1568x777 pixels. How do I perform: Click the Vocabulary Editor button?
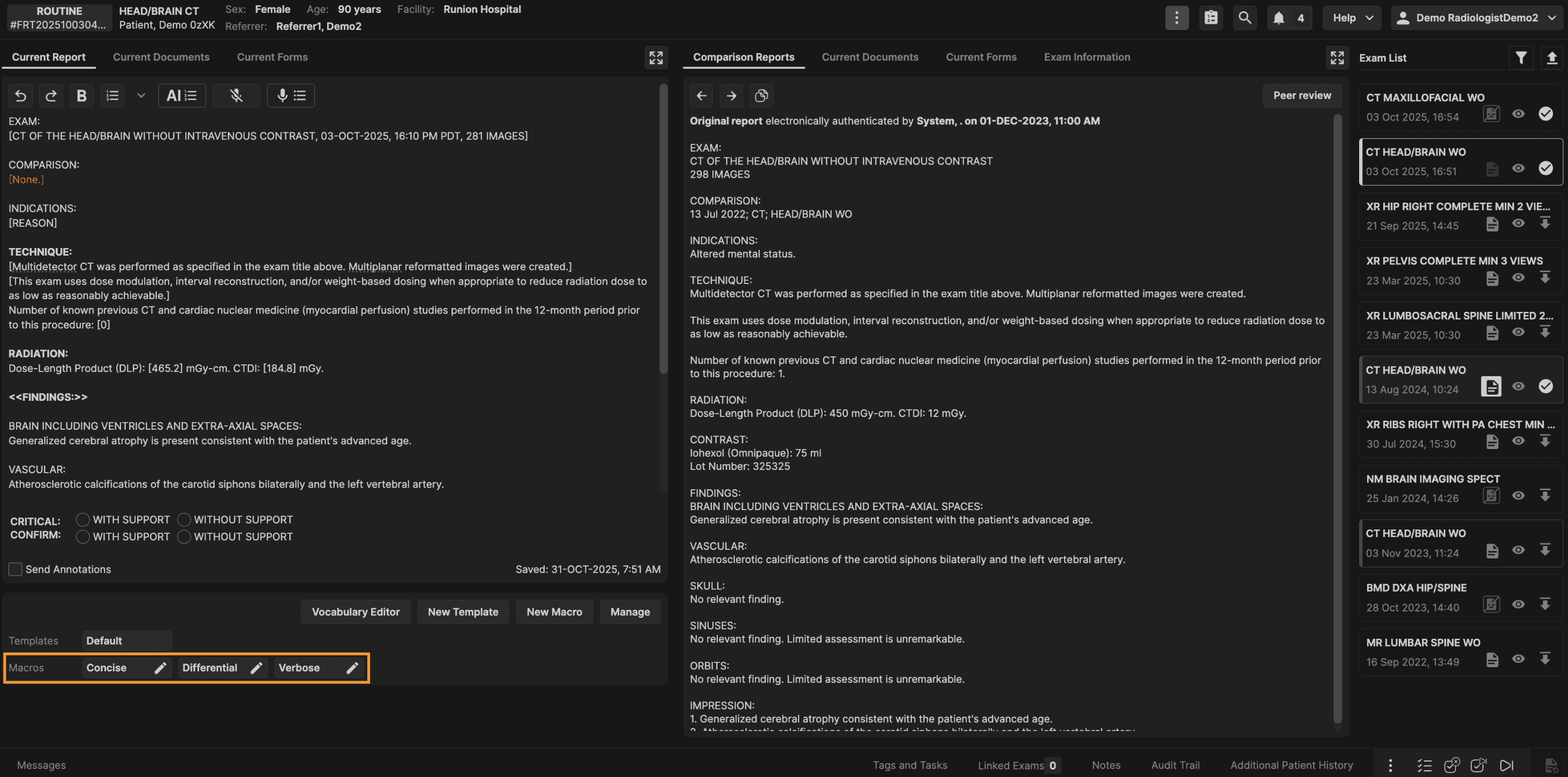click(356, 612)
